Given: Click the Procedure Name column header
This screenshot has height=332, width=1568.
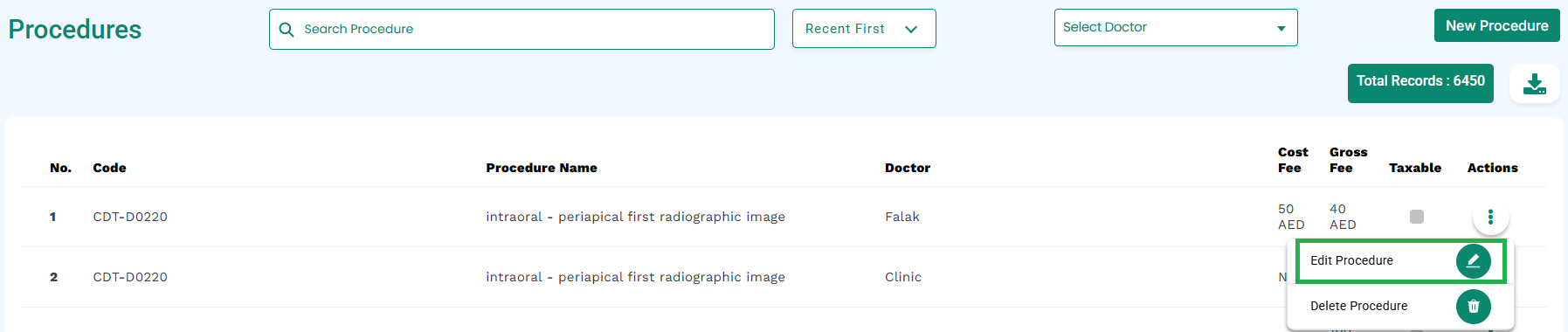Looking at the screenshot, I should pos(542,168).
